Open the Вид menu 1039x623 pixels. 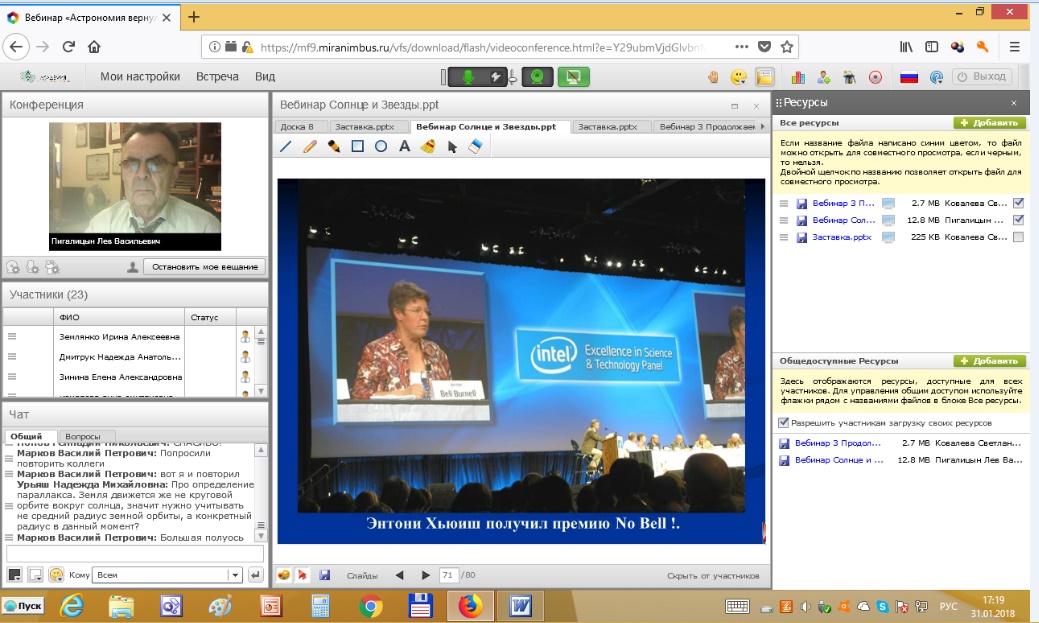(x=265, y=77)
